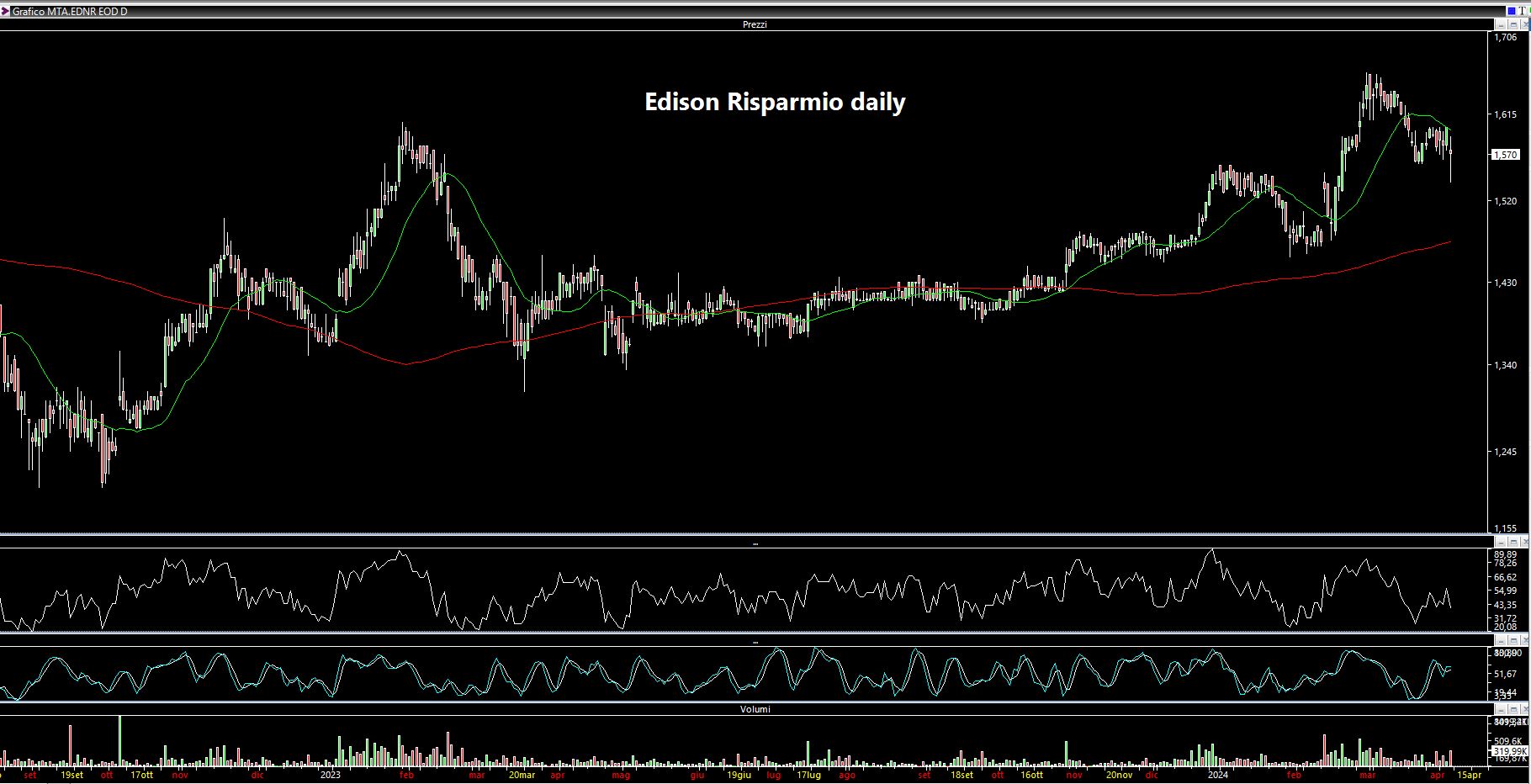The height and width of the screenshot is (784, 1531).
Task: Click the 89,89 oscillator scale value
Action: point(1506,554)
